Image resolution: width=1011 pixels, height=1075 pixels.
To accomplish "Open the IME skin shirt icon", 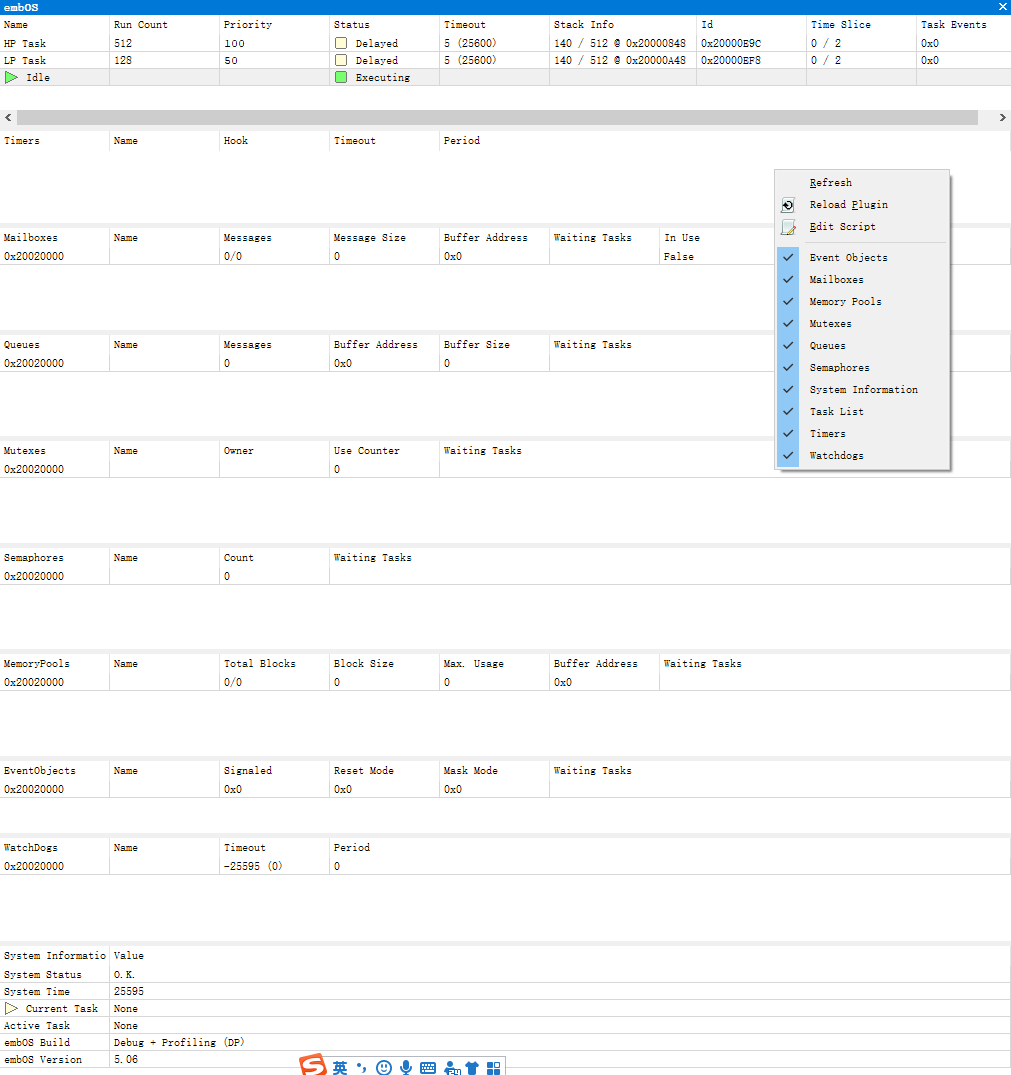I will tap(472, 1067).
